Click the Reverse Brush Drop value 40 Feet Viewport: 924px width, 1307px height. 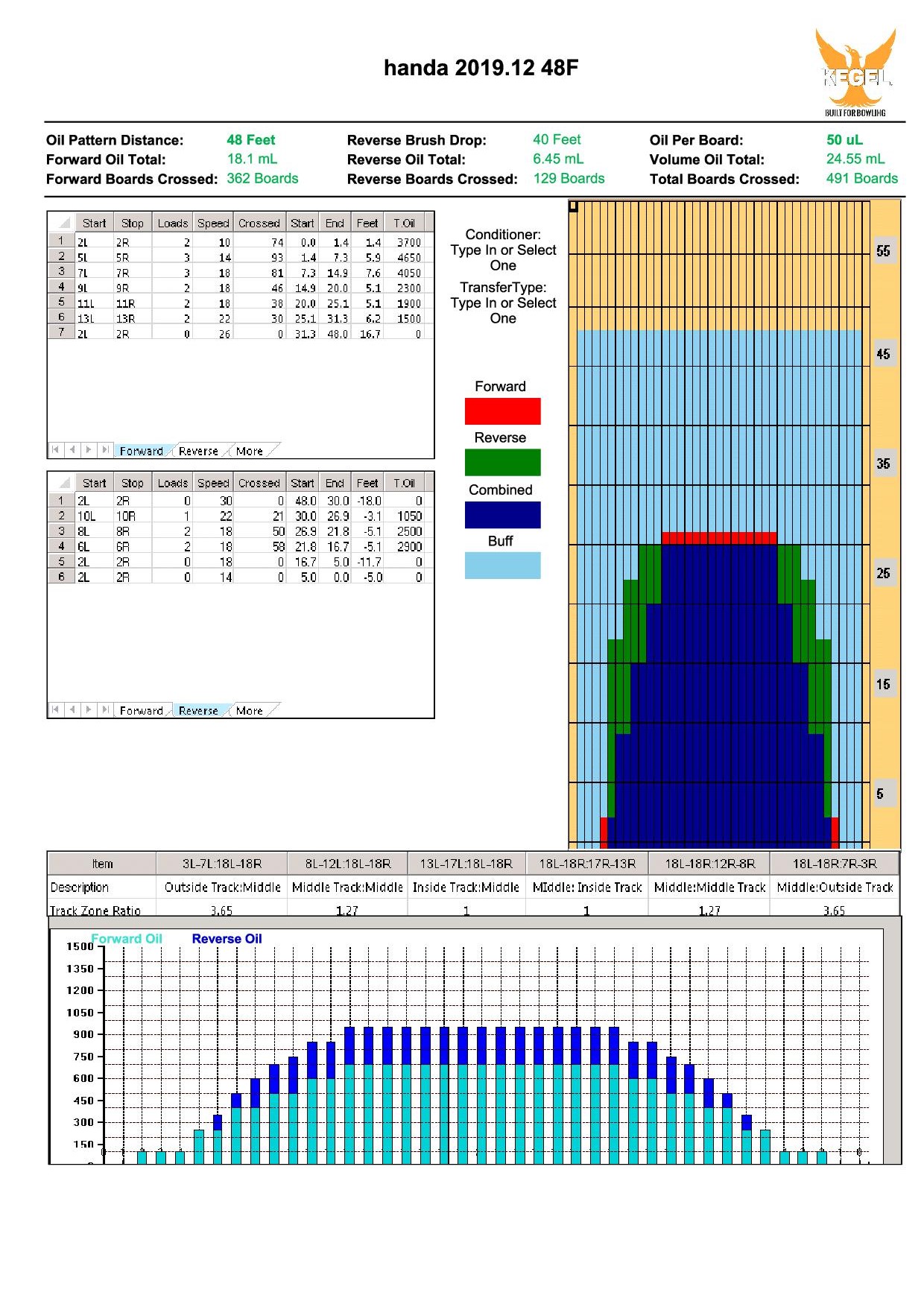pyautogui.click(x=557, y=139)
